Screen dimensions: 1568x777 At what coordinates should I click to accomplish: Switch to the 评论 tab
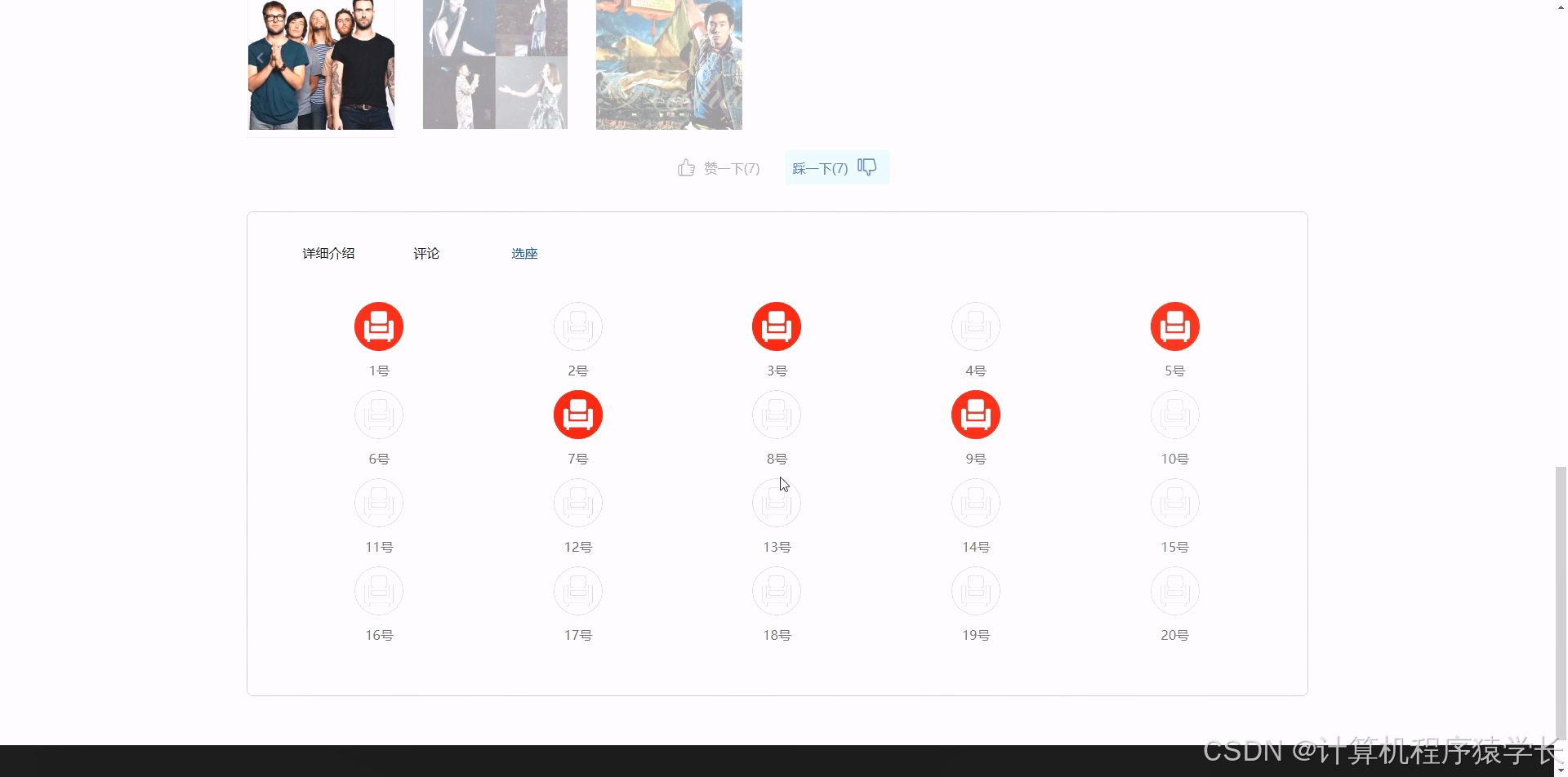click(426, 254)
